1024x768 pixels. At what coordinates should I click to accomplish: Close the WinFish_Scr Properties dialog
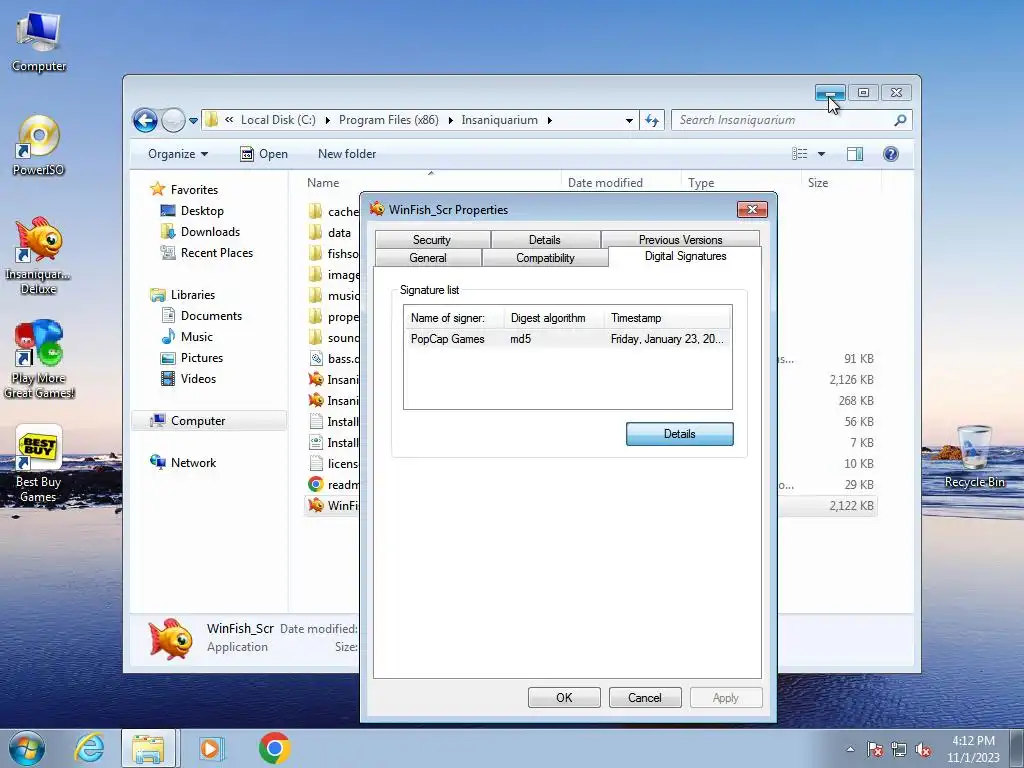point(752,209)
